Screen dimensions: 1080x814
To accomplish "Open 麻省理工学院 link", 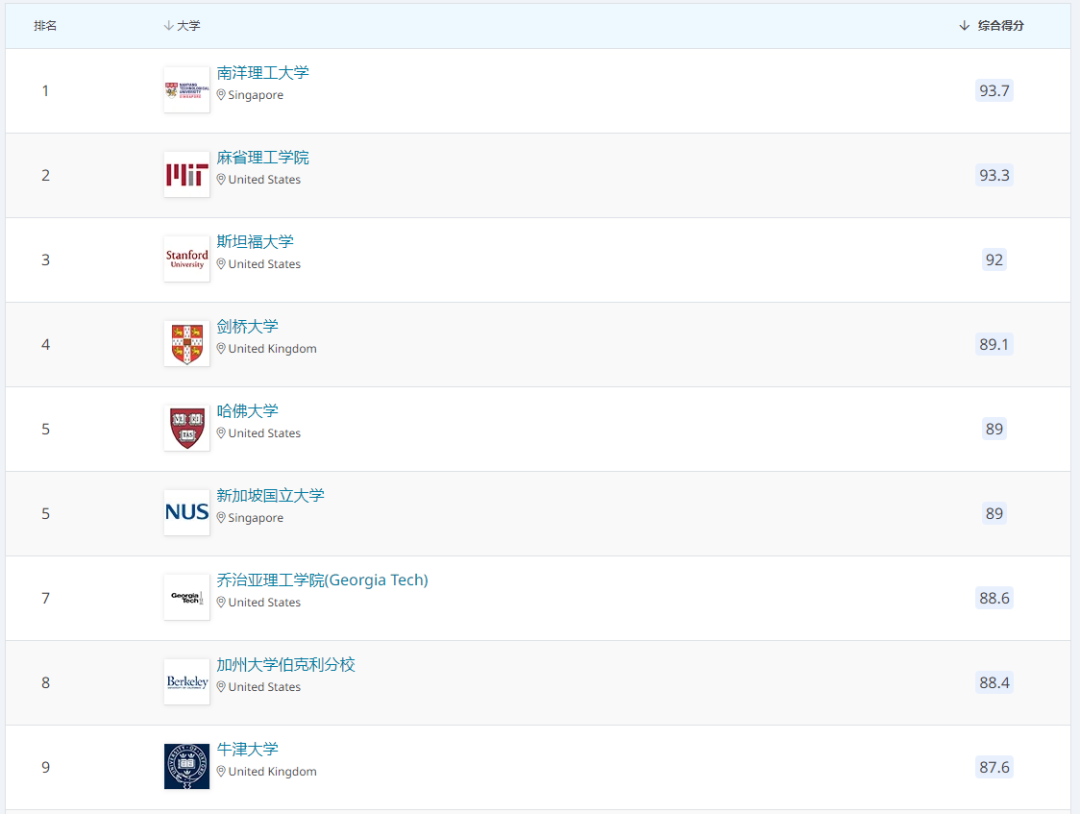I will pos(262,157).
